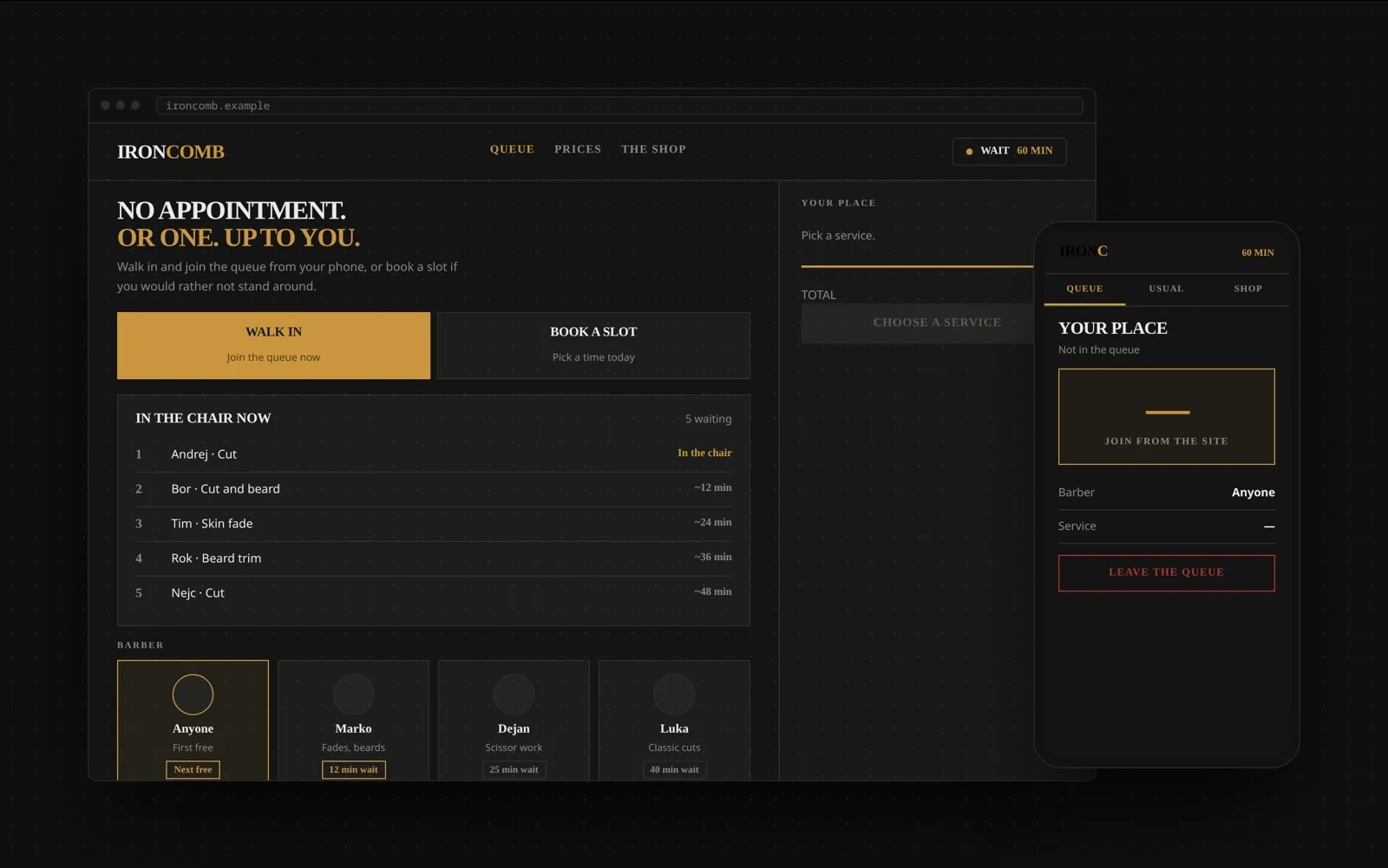Select Bor · Cut and beard row

434,489
